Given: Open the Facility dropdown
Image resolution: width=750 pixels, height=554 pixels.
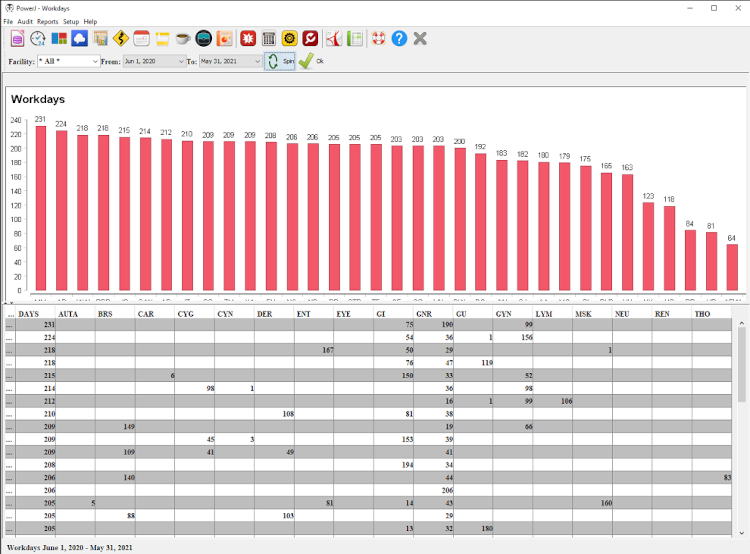Looking at the screenshot, I should (x=95, y=61).
